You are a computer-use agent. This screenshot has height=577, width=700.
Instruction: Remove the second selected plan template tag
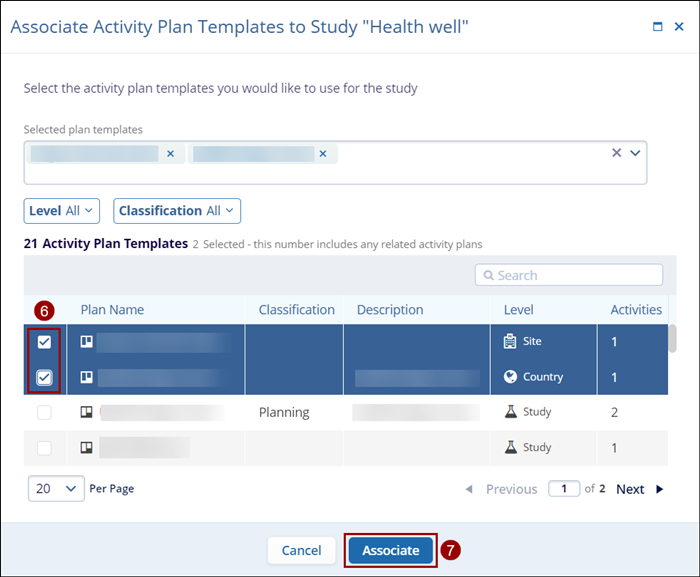pos(322,154)
